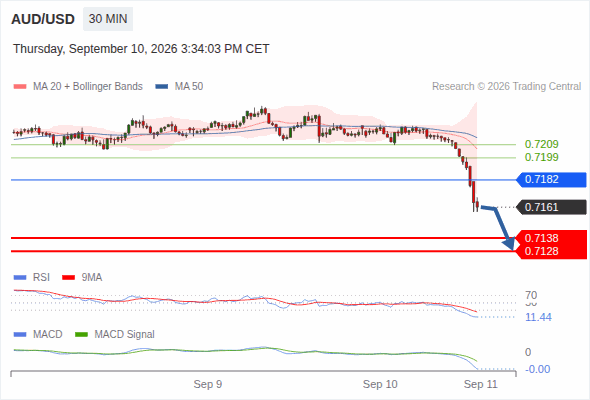Click the MACD blue legend swatch

click(x=20, y=335)
